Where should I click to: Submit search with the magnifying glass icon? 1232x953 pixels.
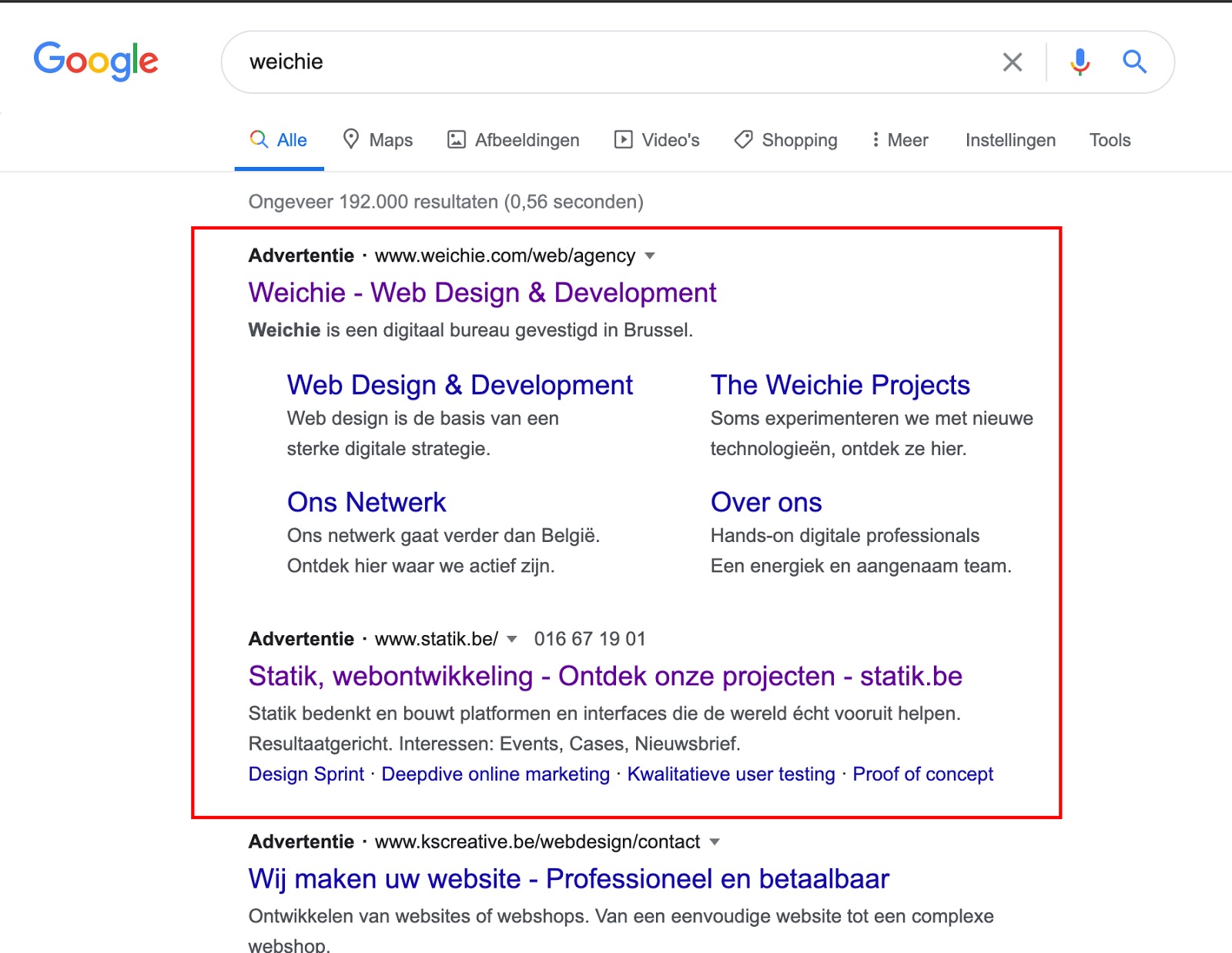[x=1134, y=62]
